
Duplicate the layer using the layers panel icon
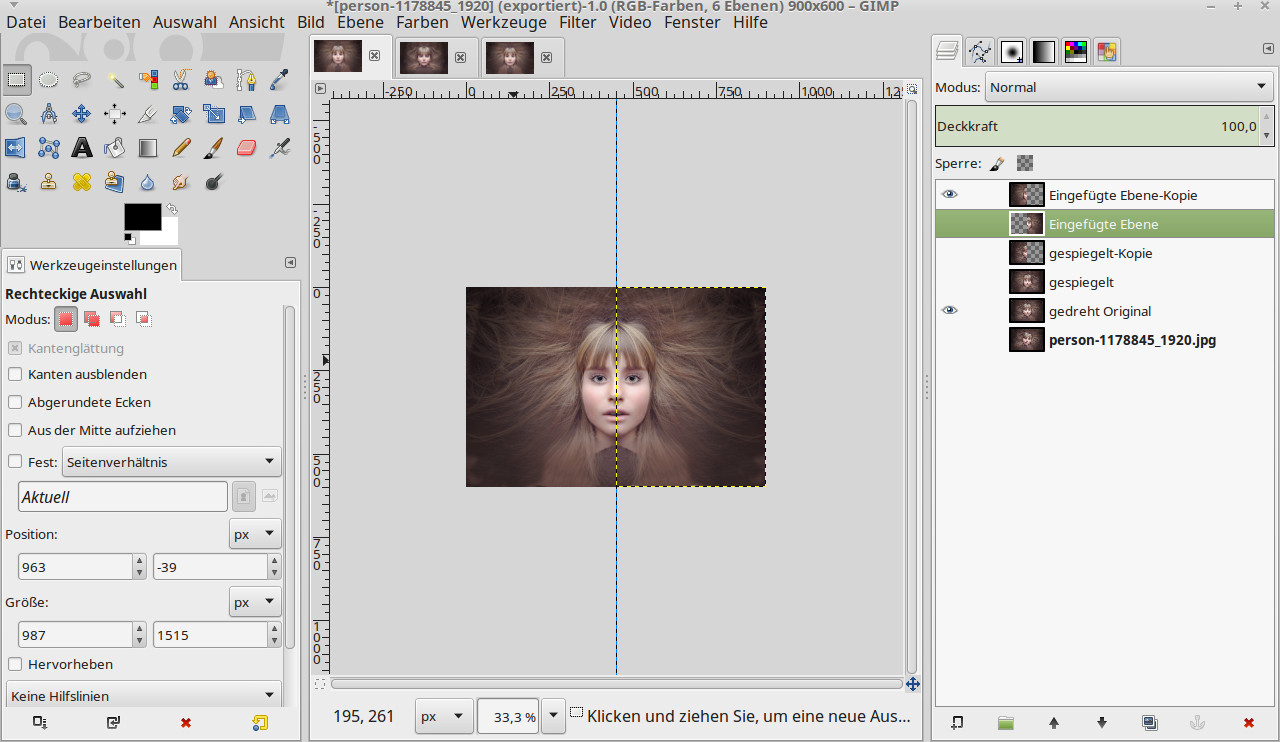[1150, 722]
